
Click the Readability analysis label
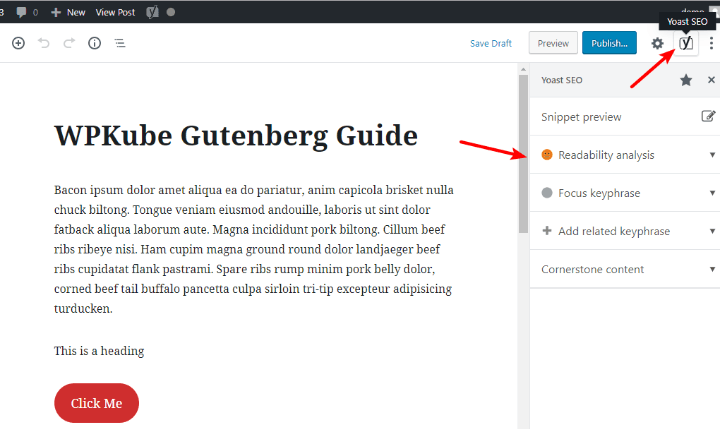pos(606,155)
